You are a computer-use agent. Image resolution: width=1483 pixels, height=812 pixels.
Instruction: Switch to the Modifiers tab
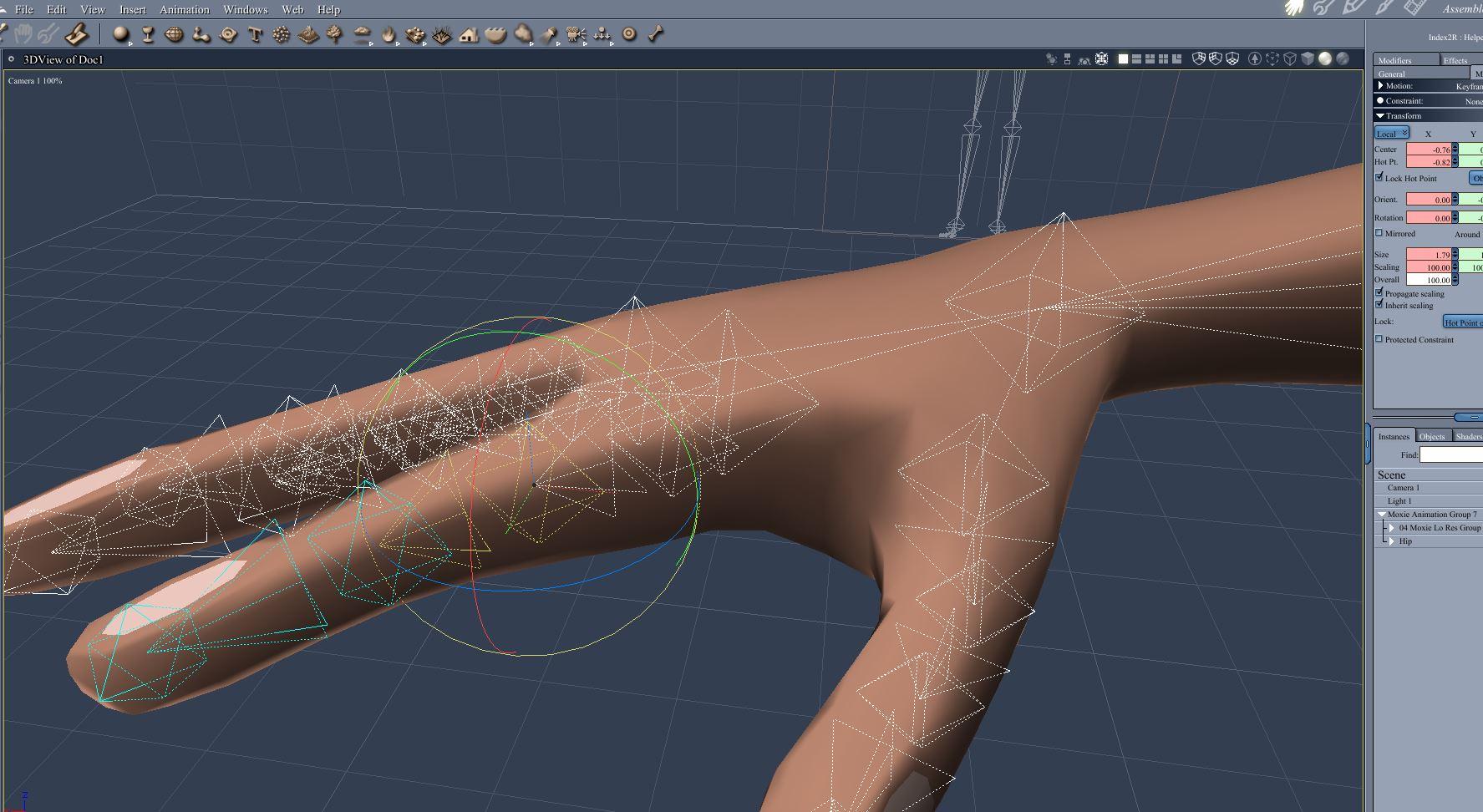(1407, 60)
